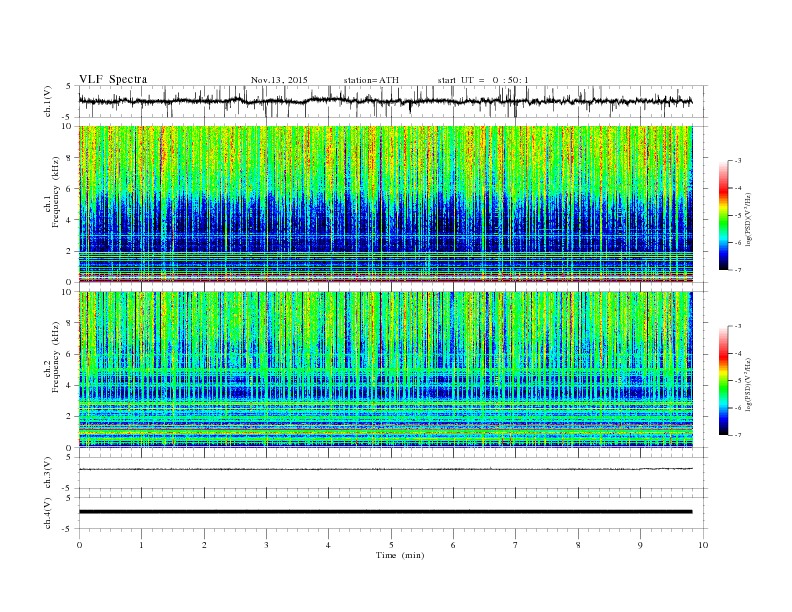
Task: Click the "3" minute tick on time axis
Action: 266,545
